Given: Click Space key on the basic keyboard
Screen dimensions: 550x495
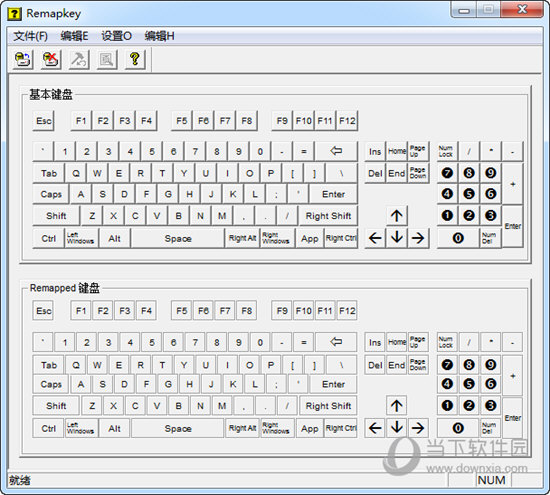Looking at the screenshot, I should (x=178, y=238).
